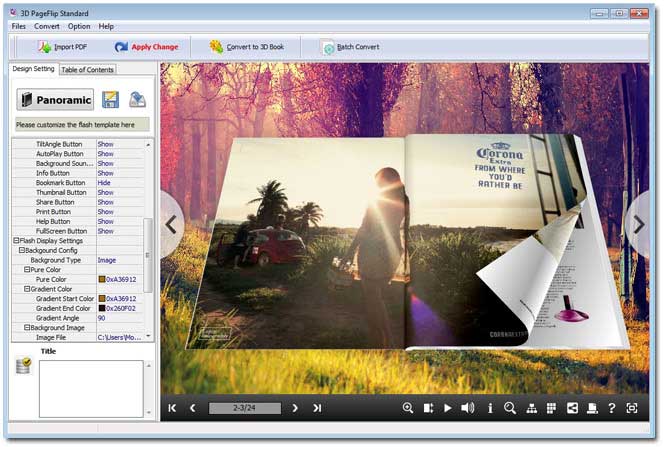Viewport: 670px width, 450px height.
Task: Go to the first page of the flipbook
Action: (x=172, y=408)
